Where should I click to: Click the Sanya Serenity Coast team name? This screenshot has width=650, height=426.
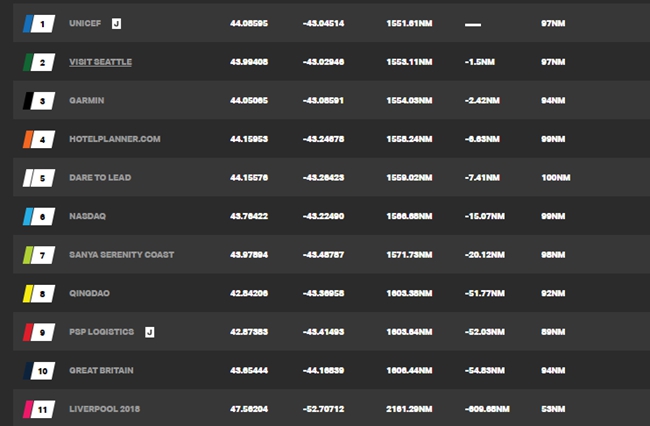click(121, 255)
